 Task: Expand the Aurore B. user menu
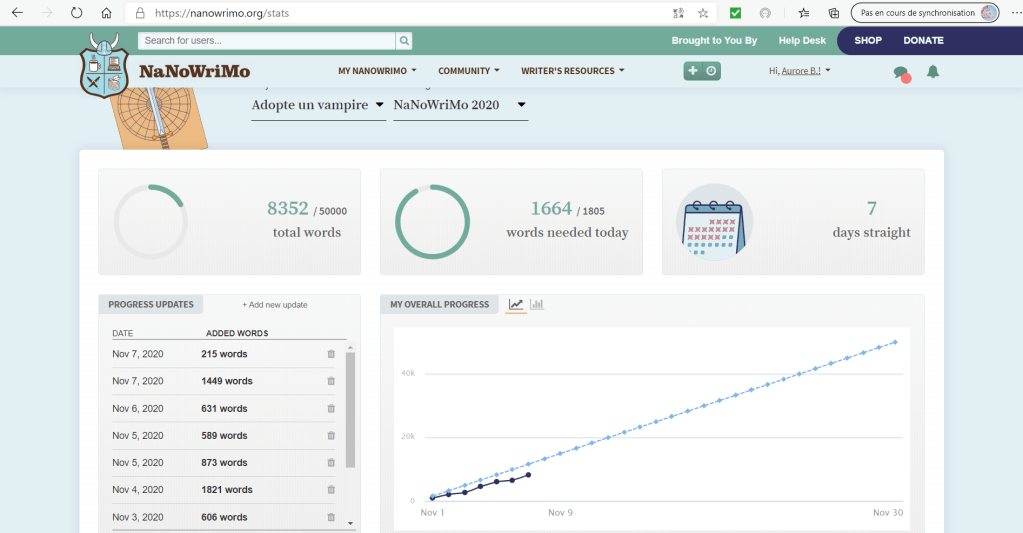click(x=800, y=71)
